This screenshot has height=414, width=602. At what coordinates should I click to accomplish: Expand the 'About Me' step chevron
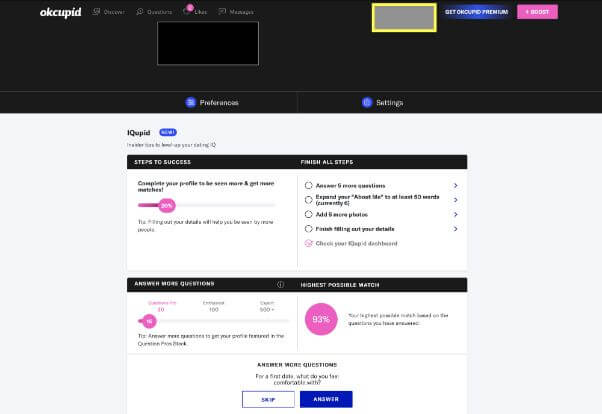[x=455, y=200]
